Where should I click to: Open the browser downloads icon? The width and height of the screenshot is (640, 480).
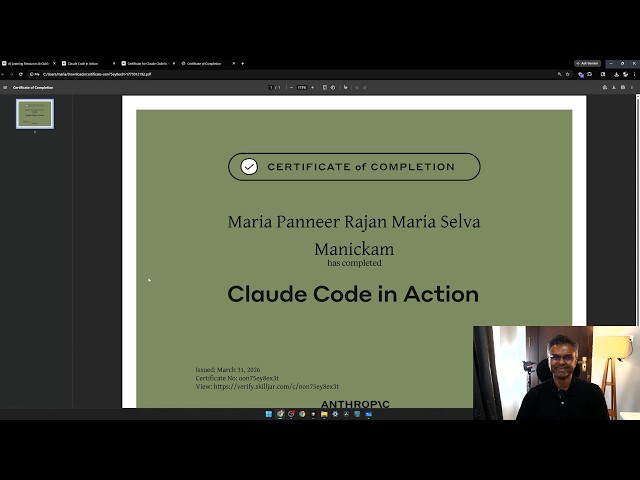pos(616,74)
